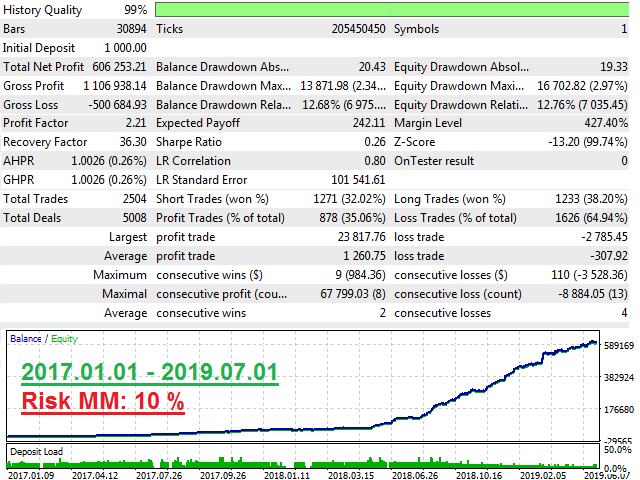The image size is (640, 480).
Task: Select the Z-Score value -13.20 (99.74%)
Action: tap(591, 142)
